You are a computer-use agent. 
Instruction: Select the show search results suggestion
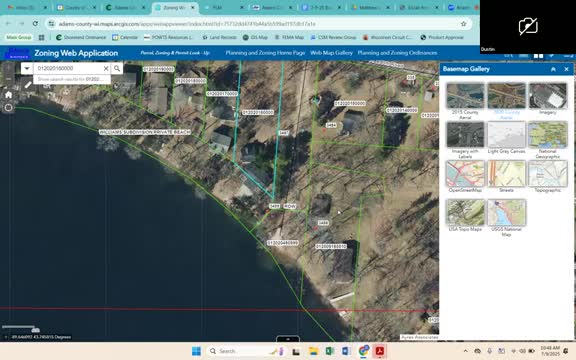click(72, 79)
